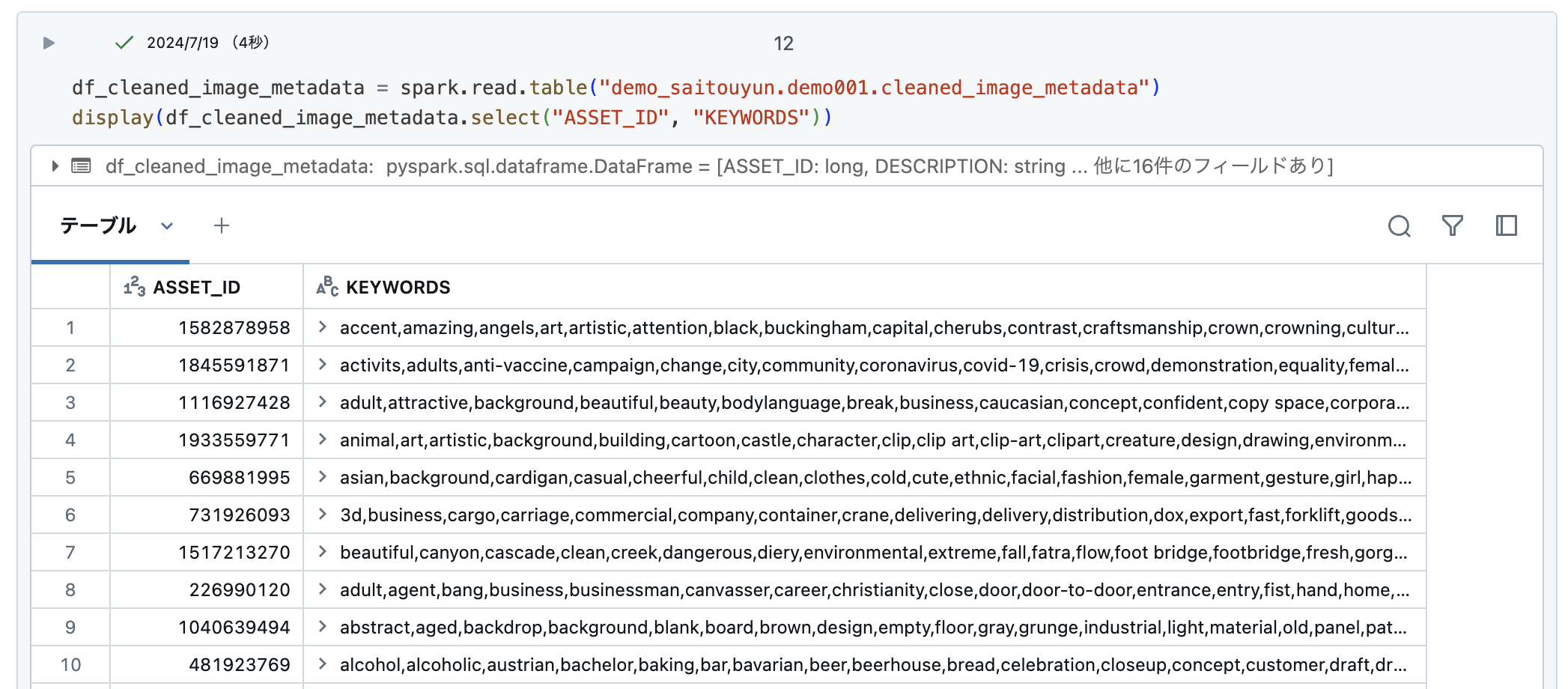Select ASSET_ID cell 1845591871

coord(207,365)
